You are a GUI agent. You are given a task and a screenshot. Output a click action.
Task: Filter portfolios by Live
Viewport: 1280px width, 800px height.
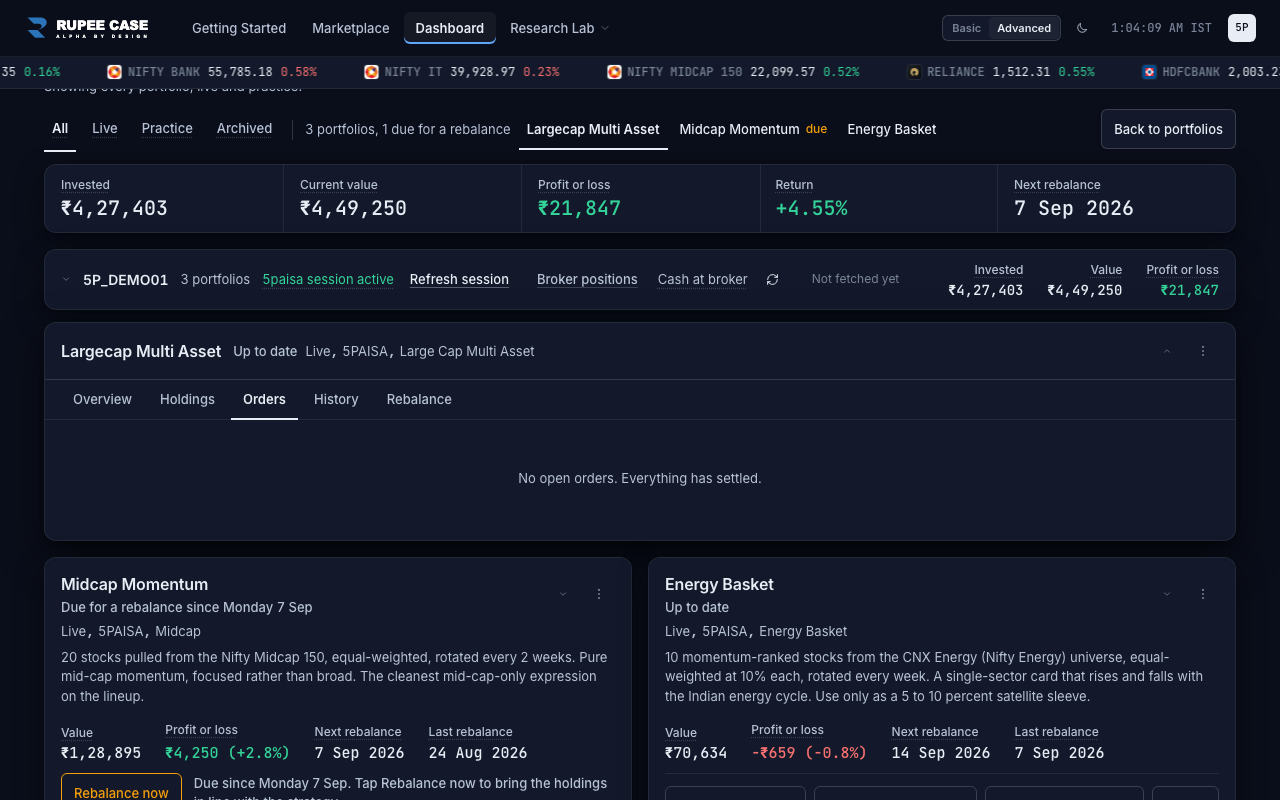(105, 129)
